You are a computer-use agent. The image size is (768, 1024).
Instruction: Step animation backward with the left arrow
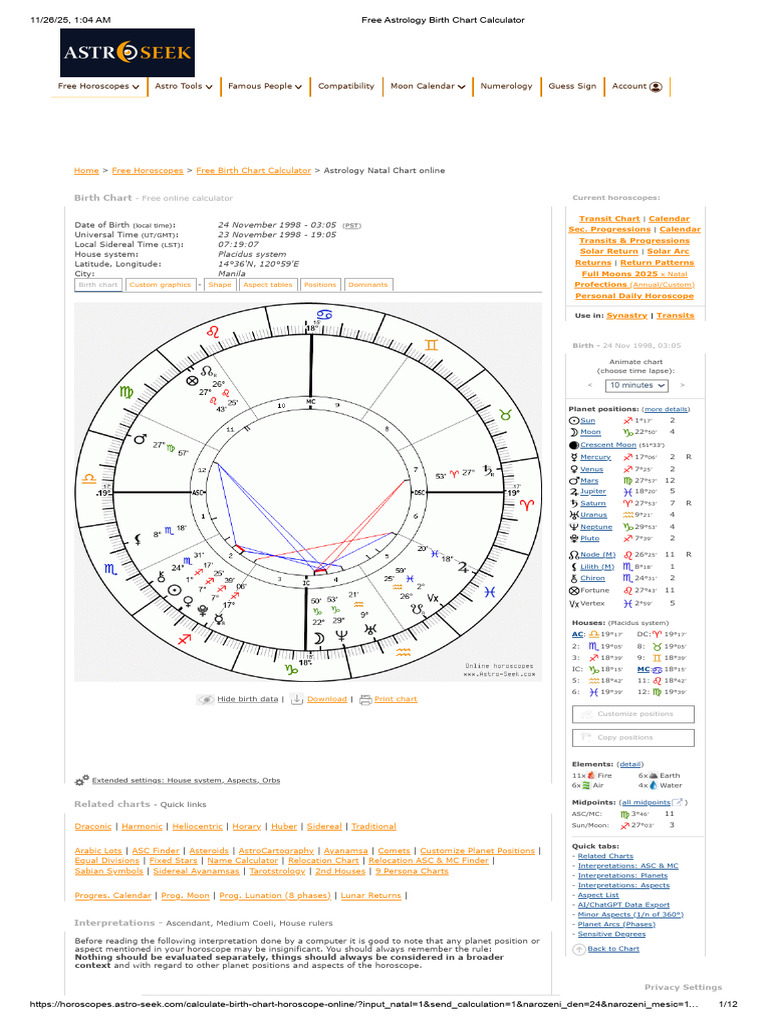click(x=590, y=385)
